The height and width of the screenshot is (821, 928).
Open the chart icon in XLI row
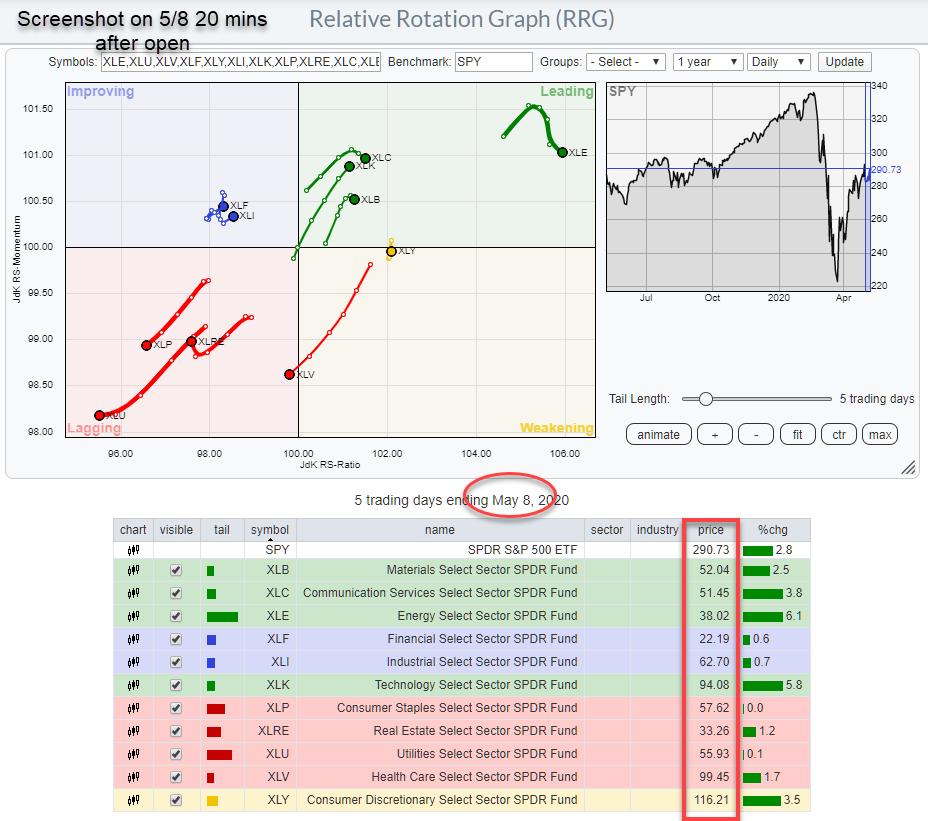point(133,662)
